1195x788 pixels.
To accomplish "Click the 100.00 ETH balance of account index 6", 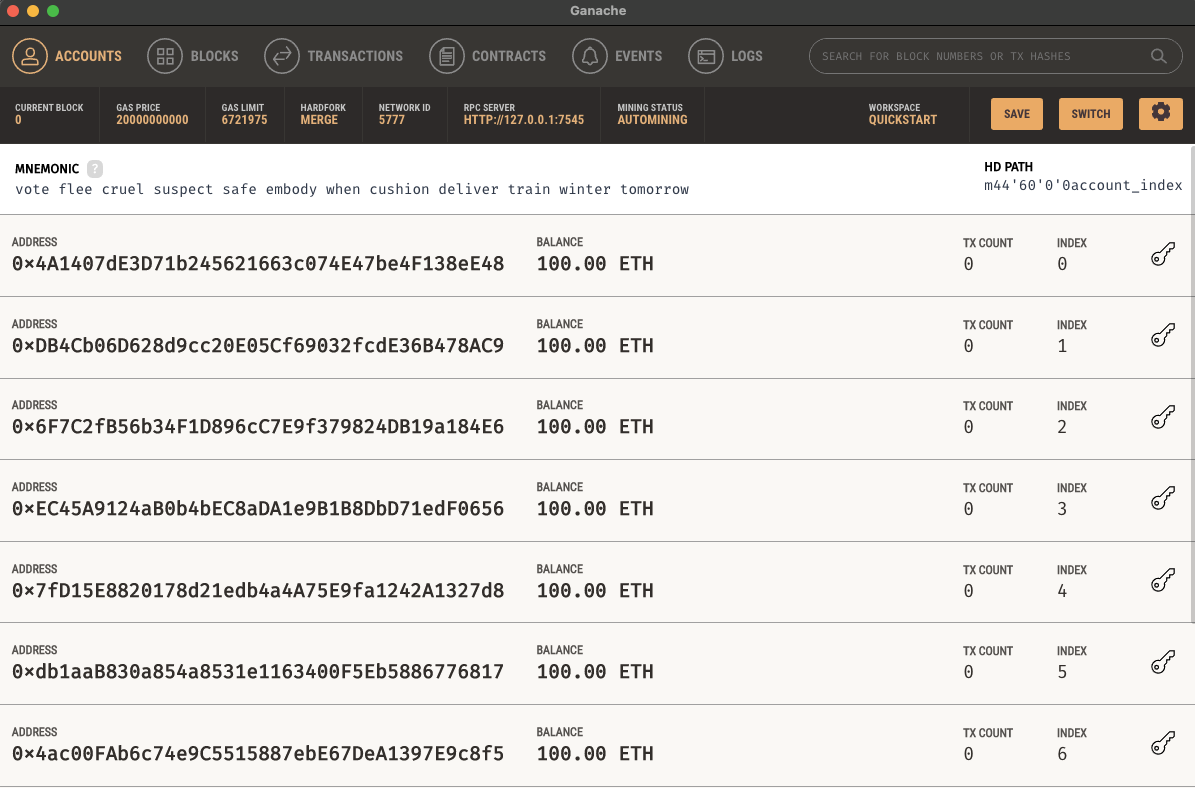I will click(594, 754).
